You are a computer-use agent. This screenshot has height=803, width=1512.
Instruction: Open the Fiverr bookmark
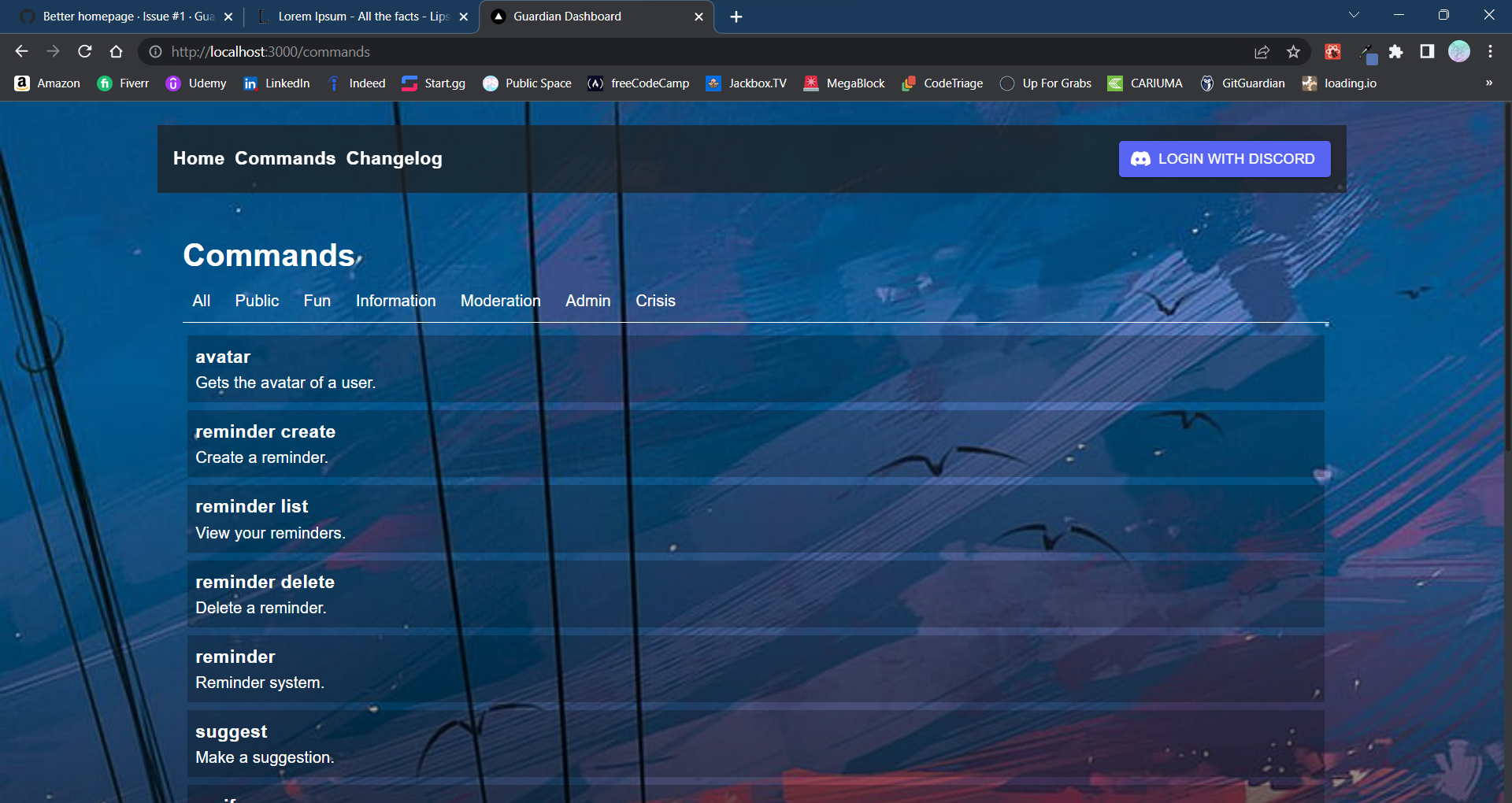123,83
